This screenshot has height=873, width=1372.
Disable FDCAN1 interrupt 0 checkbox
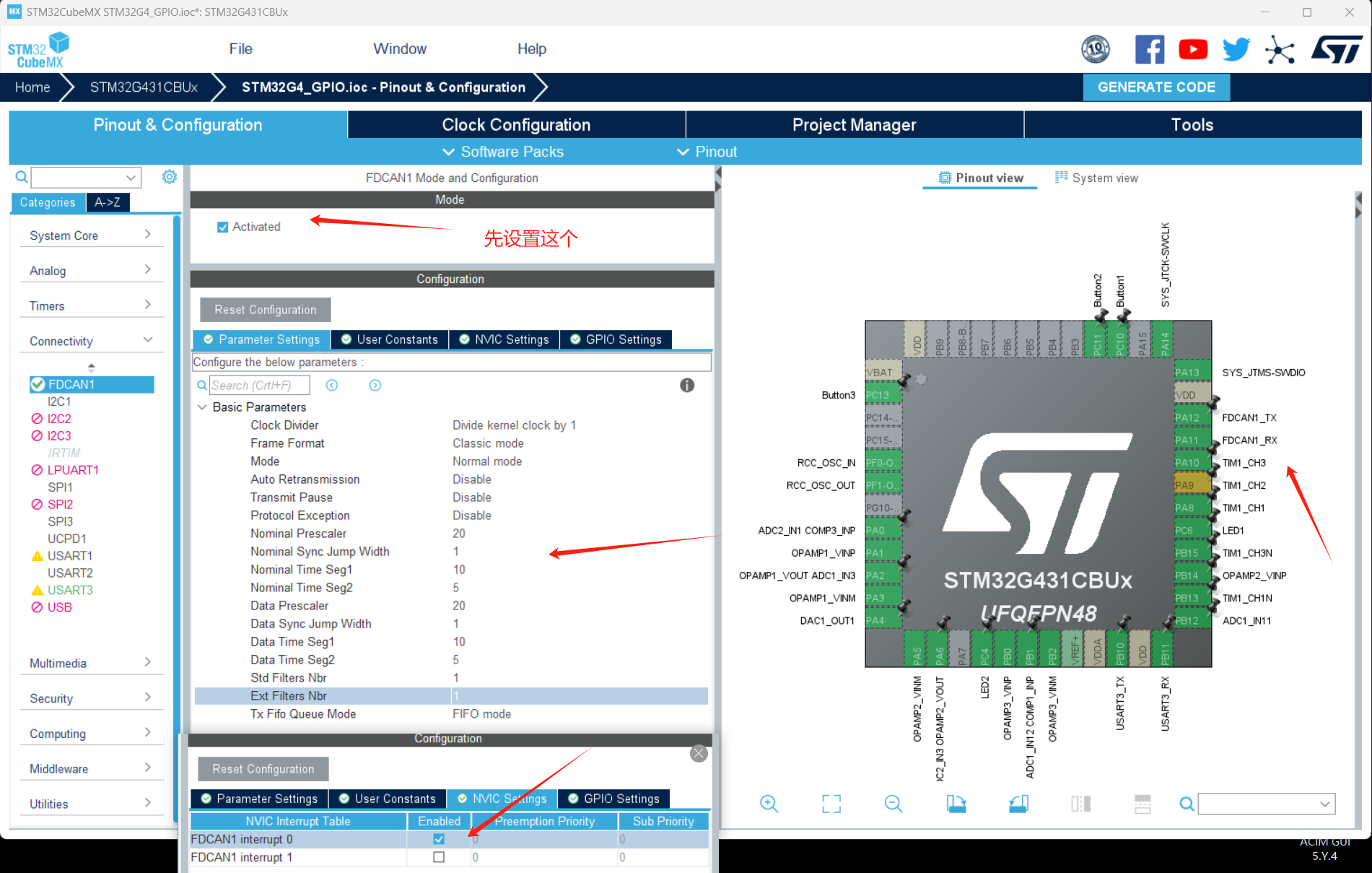[x=439, y=839]
